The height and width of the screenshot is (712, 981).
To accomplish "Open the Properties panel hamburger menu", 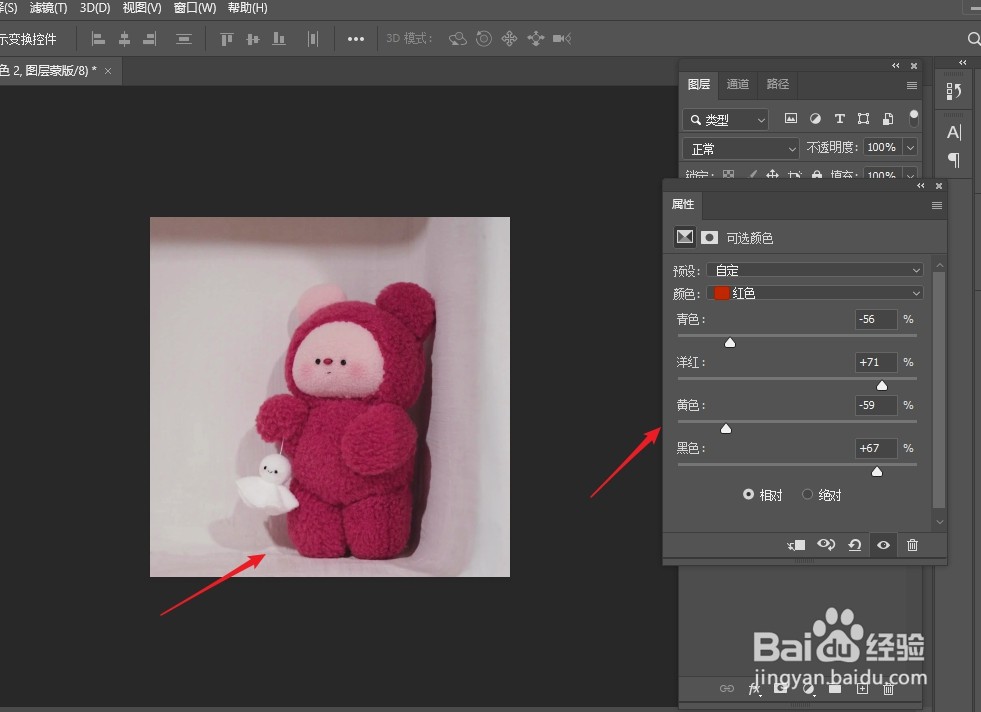I will [937, 206].
